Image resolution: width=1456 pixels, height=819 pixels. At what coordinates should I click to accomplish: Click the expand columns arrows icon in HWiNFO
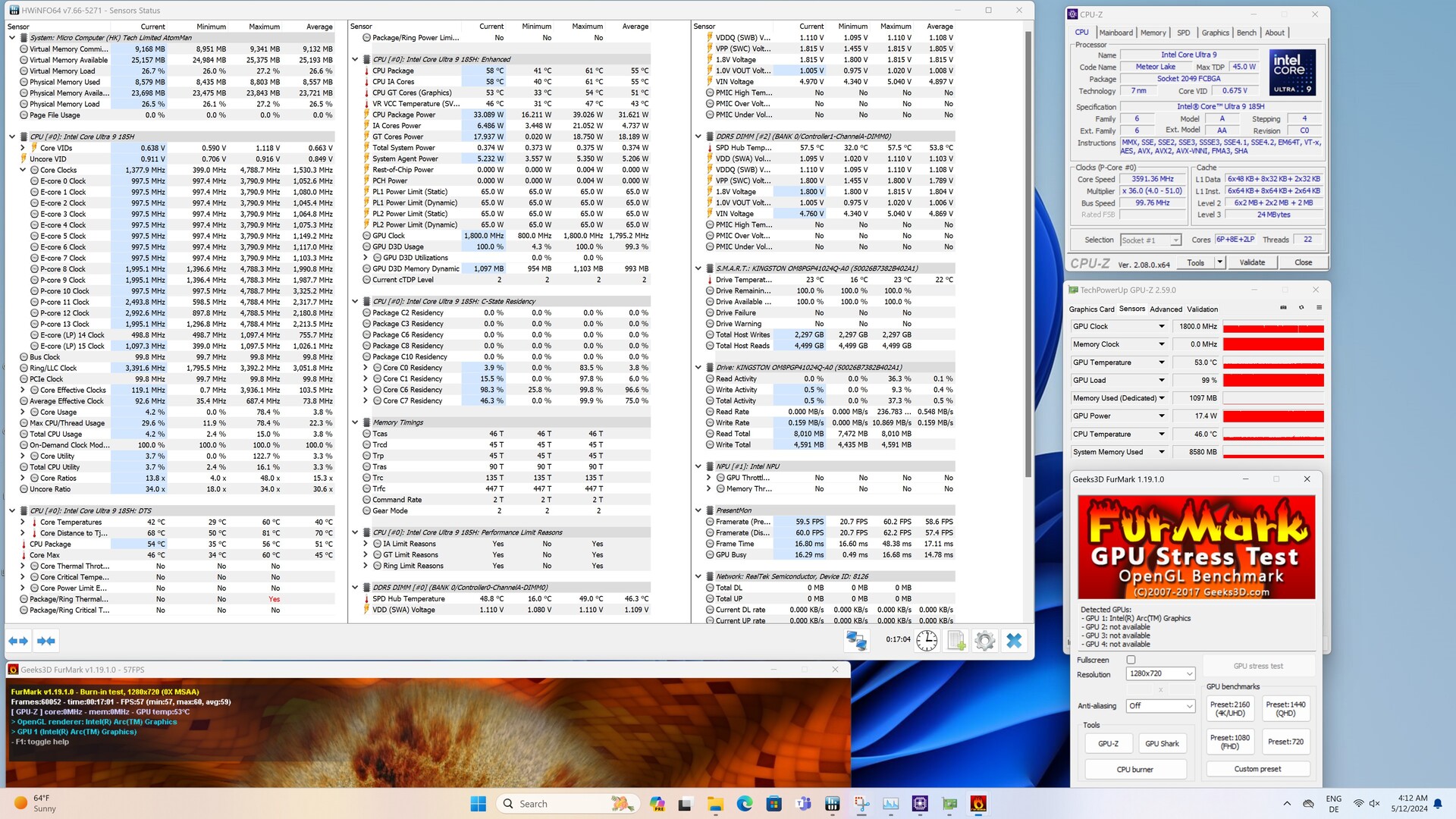click(x=18, y=641)
